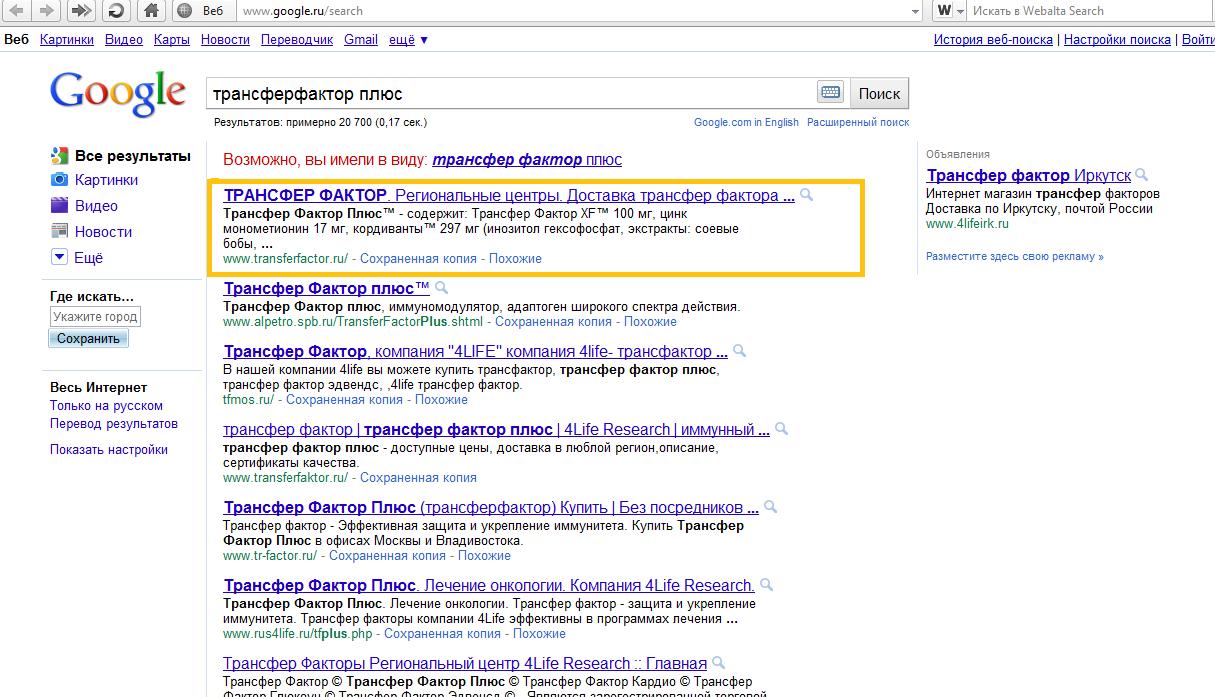Open Новости in the top Google bar
Viewport: 1215px width, 697px height.
(x=225, y=40)
